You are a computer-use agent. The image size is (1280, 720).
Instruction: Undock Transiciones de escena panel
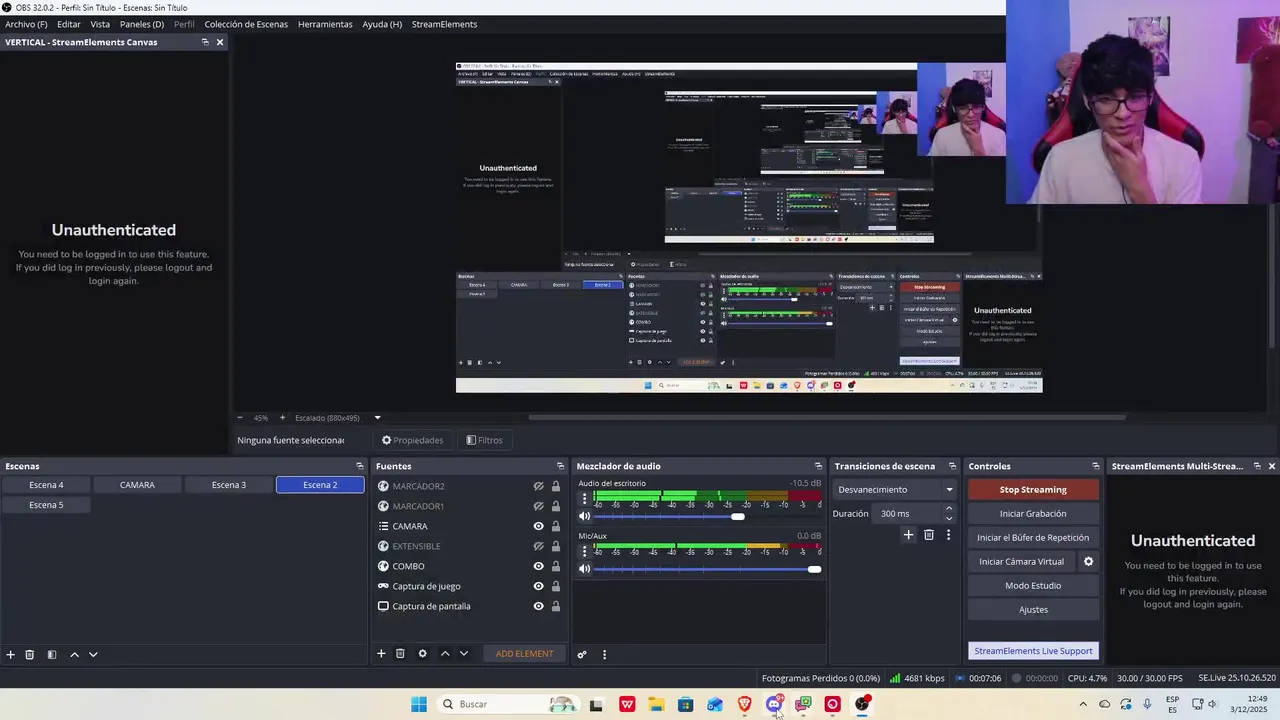952,466
